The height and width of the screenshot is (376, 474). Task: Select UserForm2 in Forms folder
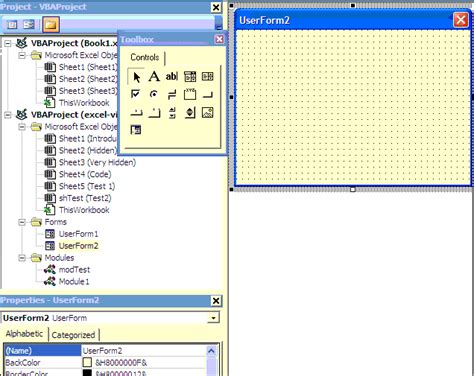pos(78,246)
